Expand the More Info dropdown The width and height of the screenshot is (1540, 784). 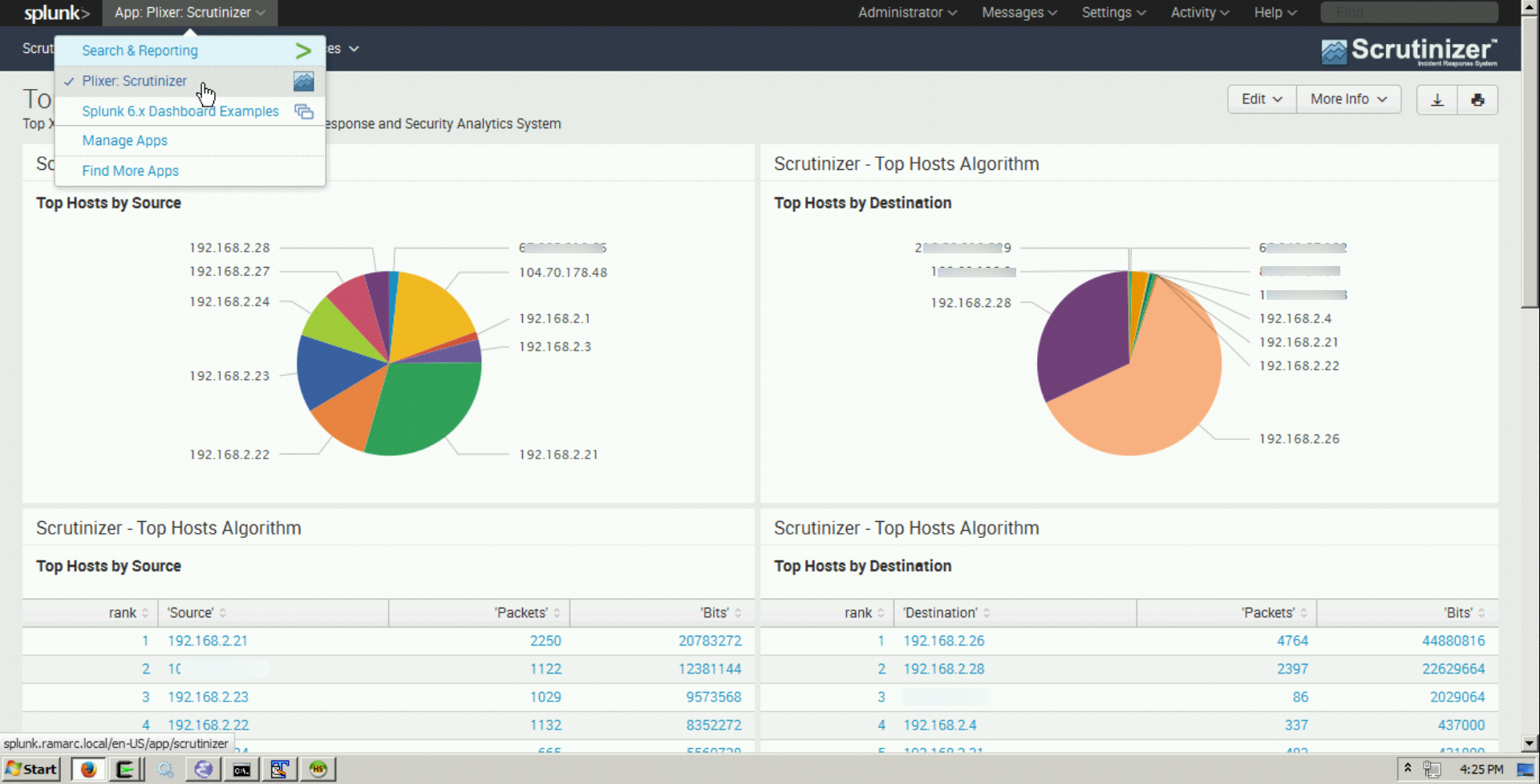coord(1347,99)
